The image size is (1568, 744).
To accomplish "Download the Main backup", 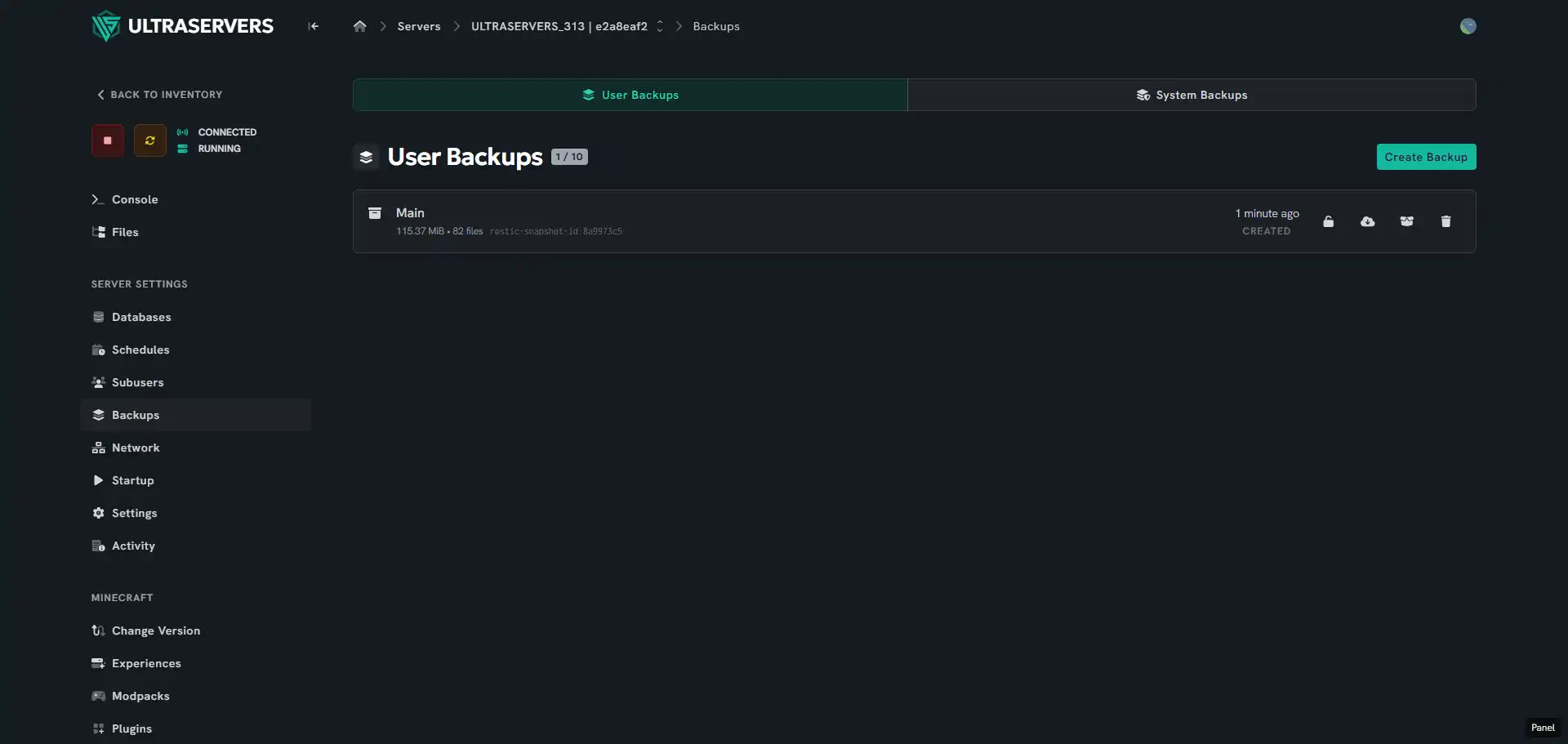I will point(1368,221).
